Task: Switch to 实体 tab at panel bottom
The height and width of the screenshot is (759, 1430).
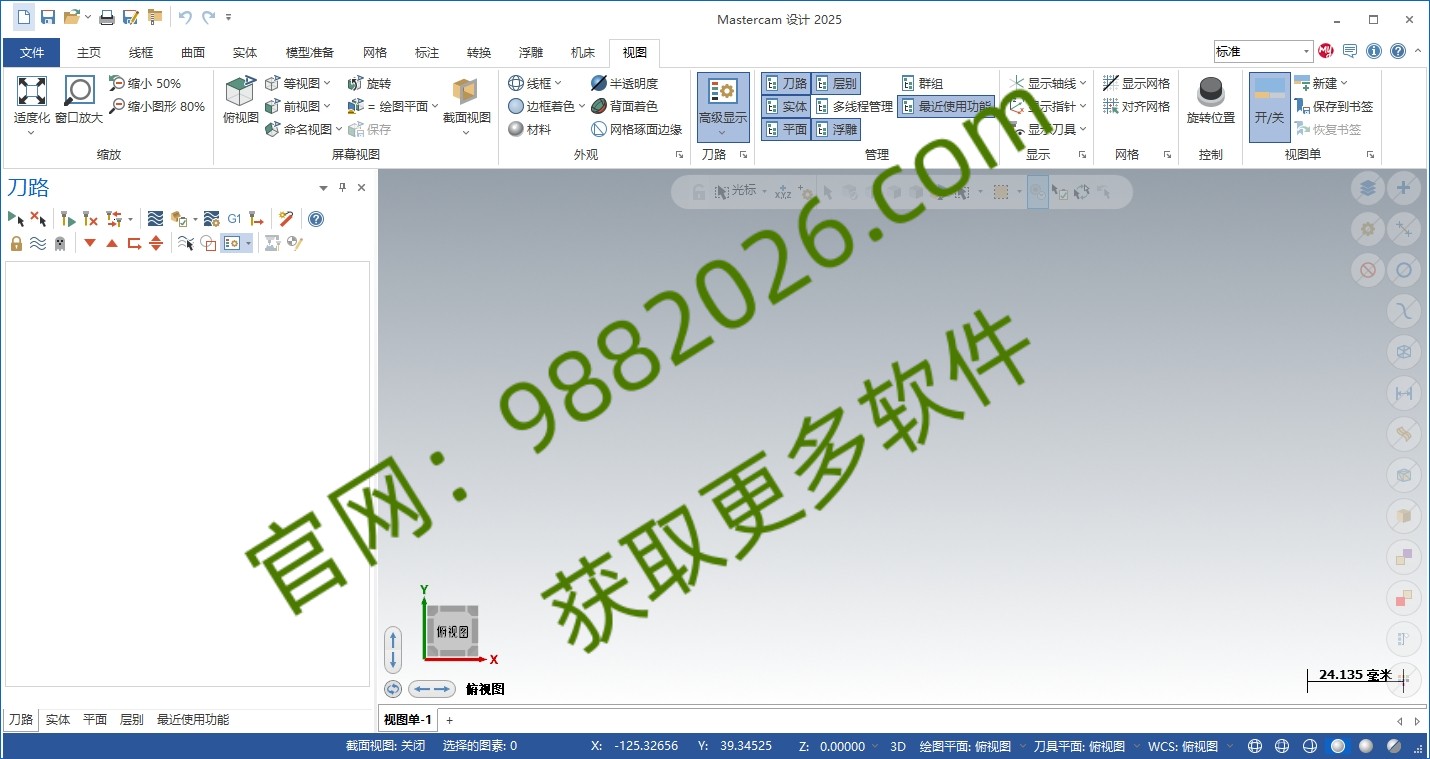Action: 58,720
